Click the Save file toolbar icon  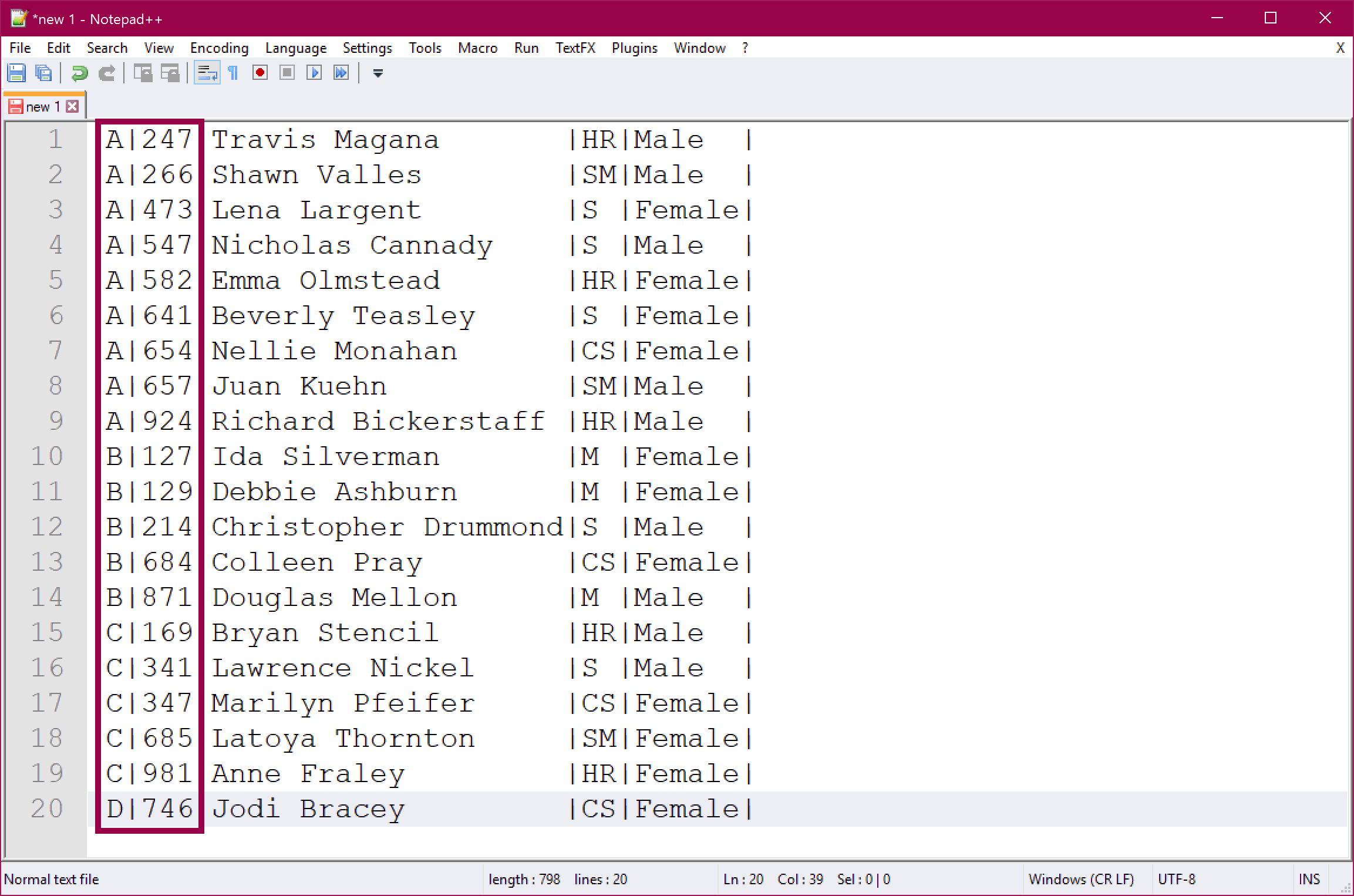click(16, 73)
